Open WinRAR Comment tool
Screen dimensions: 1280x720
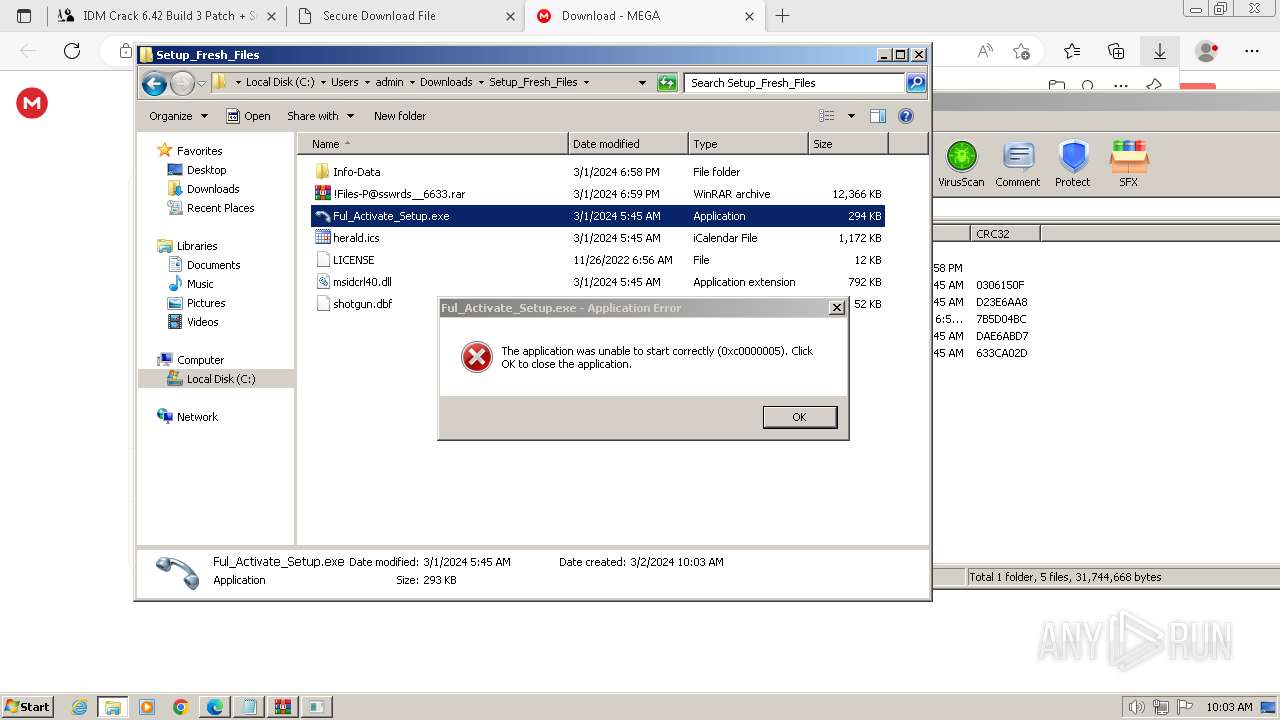[1018, 164]
